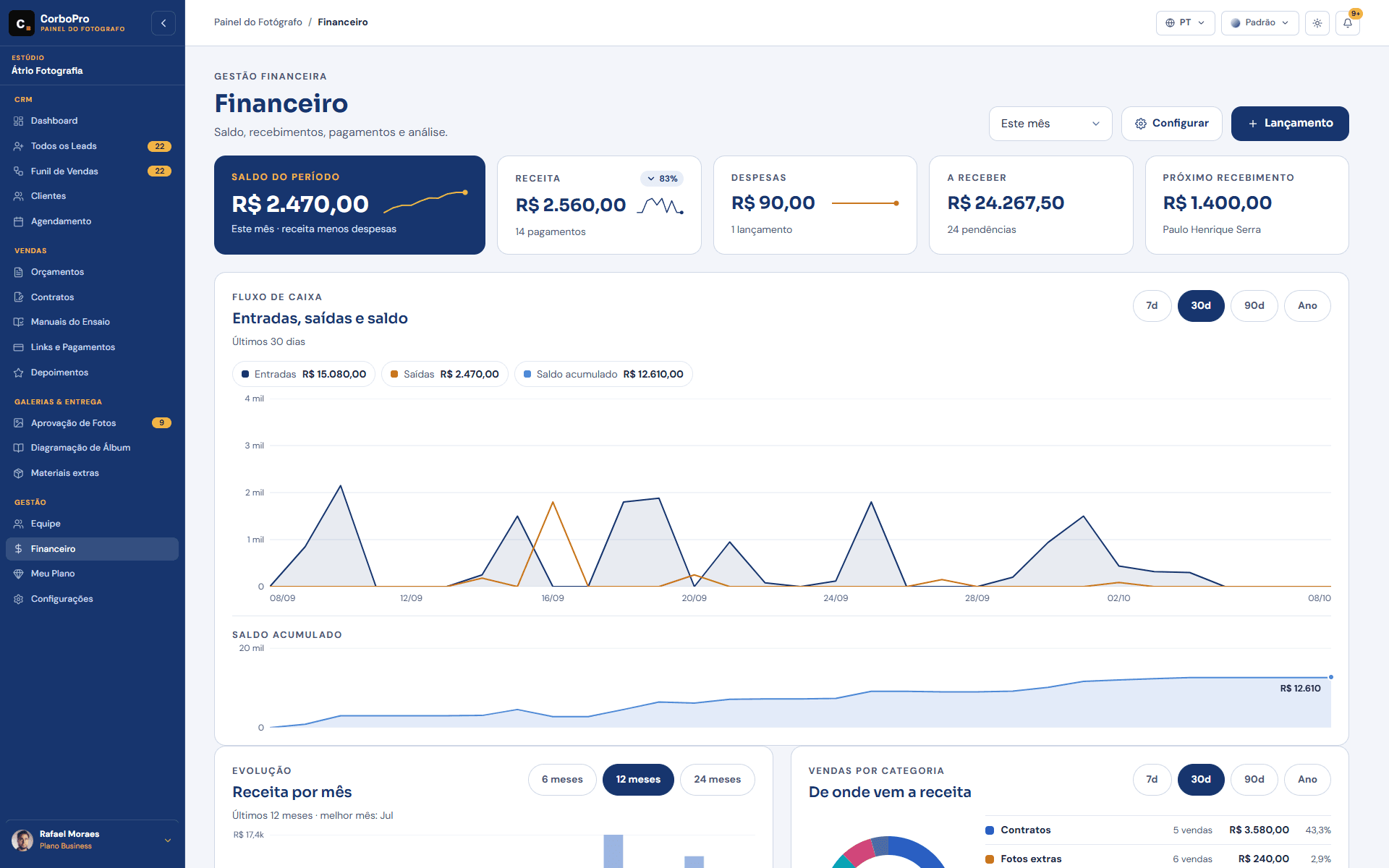Screen dimensions: 1389x868
Task: Open Orçamentos in the sidebar
Action: click(x=92, y=272)
